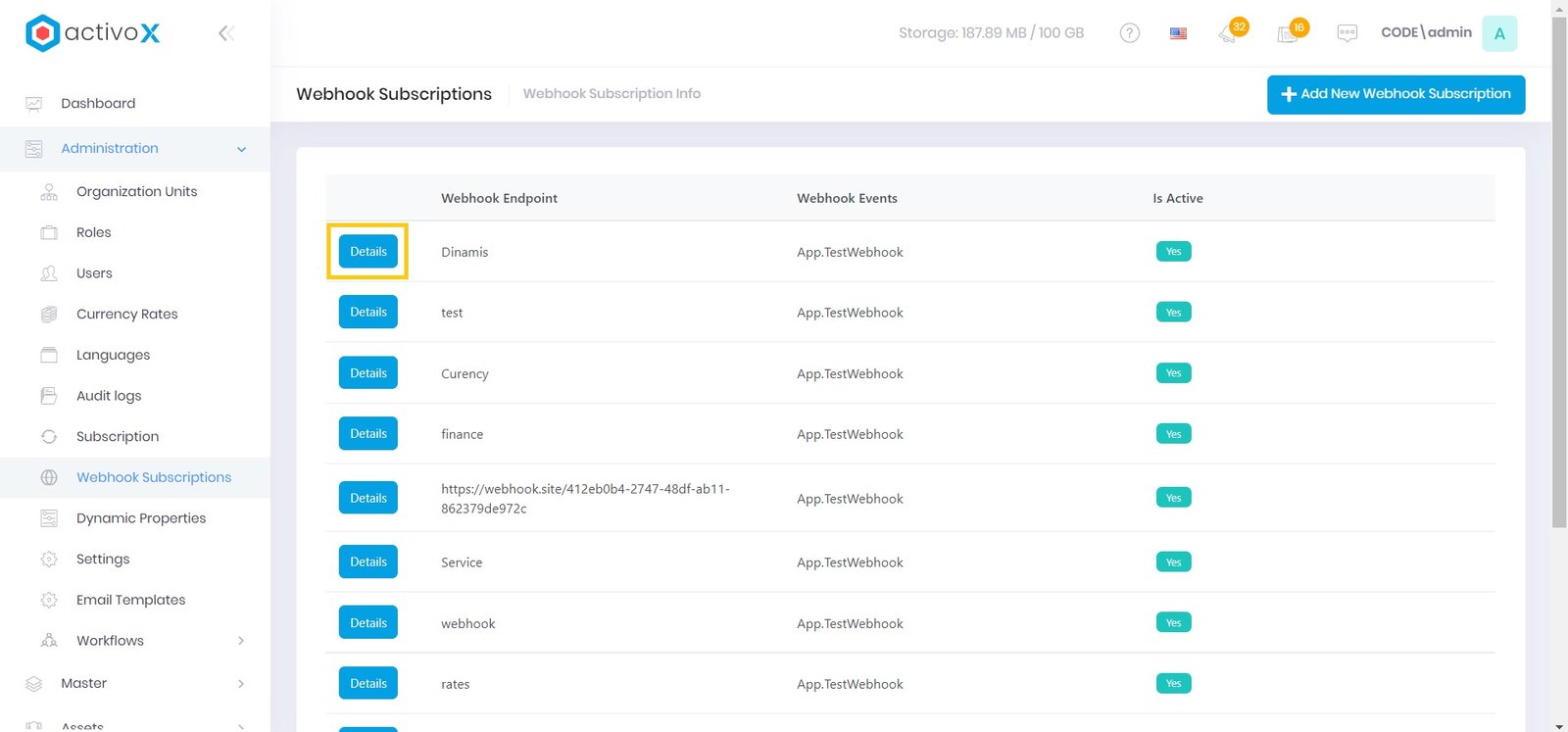Click the Audit logs icon
This screenshot has height=732, width=1568.
point(49,396)
